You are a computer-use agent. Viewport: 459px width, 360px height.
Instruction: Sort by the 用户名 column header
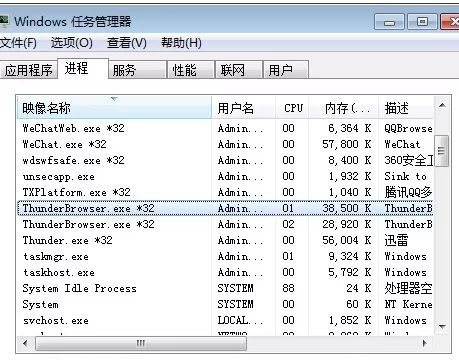[x=244, y=108]
